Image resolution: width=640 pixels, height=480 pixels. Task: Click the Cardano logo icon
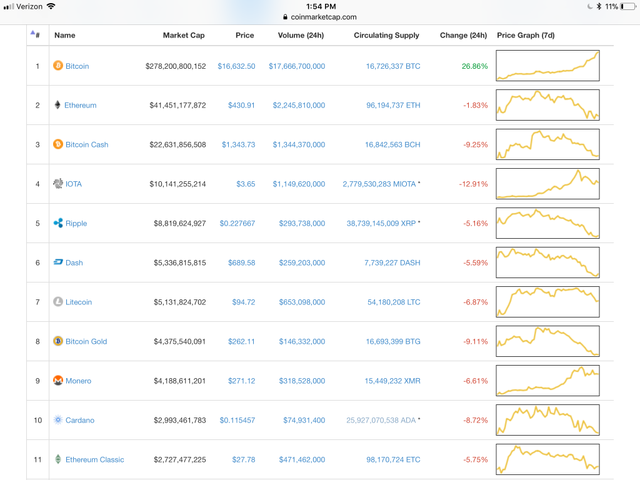tap(58, 420)
